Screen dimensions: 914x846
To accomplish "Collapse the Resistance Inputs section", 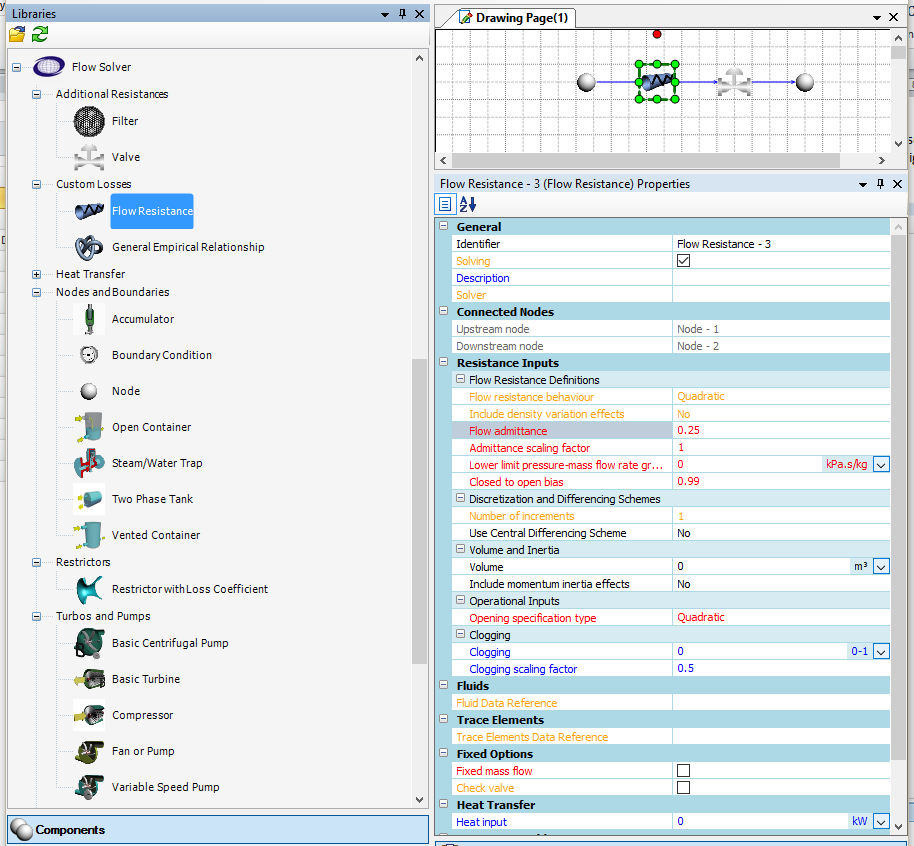I will (445, 363).
